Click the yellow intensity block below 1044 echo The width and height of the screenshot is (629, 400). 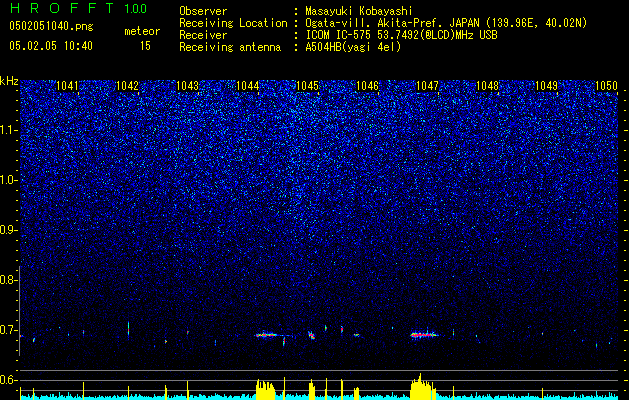click(266, 390)
